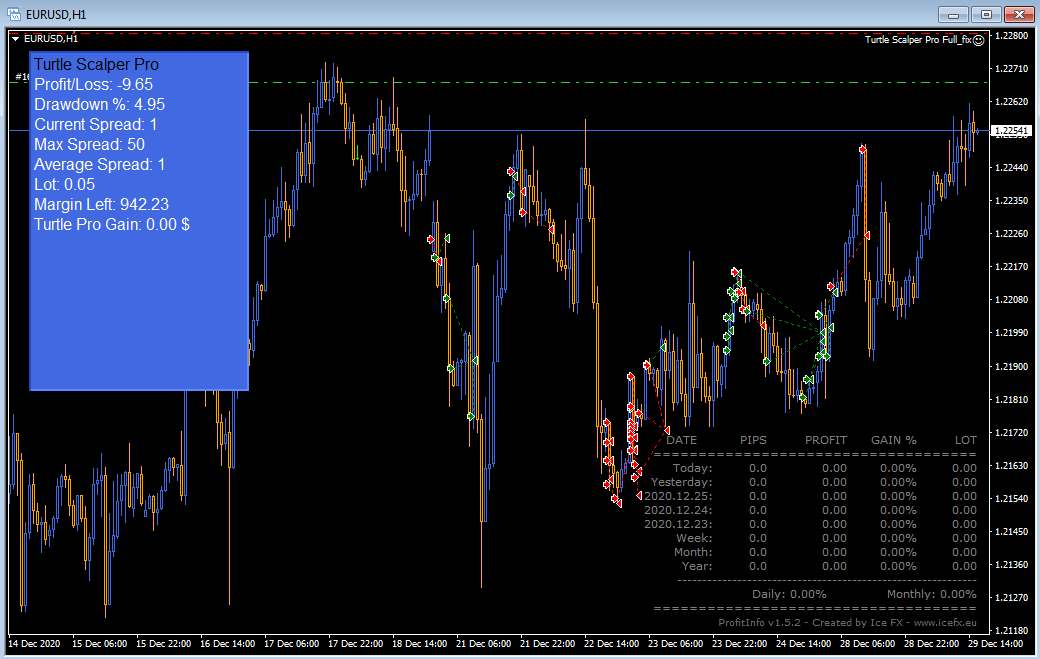
Task: Click the chart window icon in title bar
Action: point(14,14)
